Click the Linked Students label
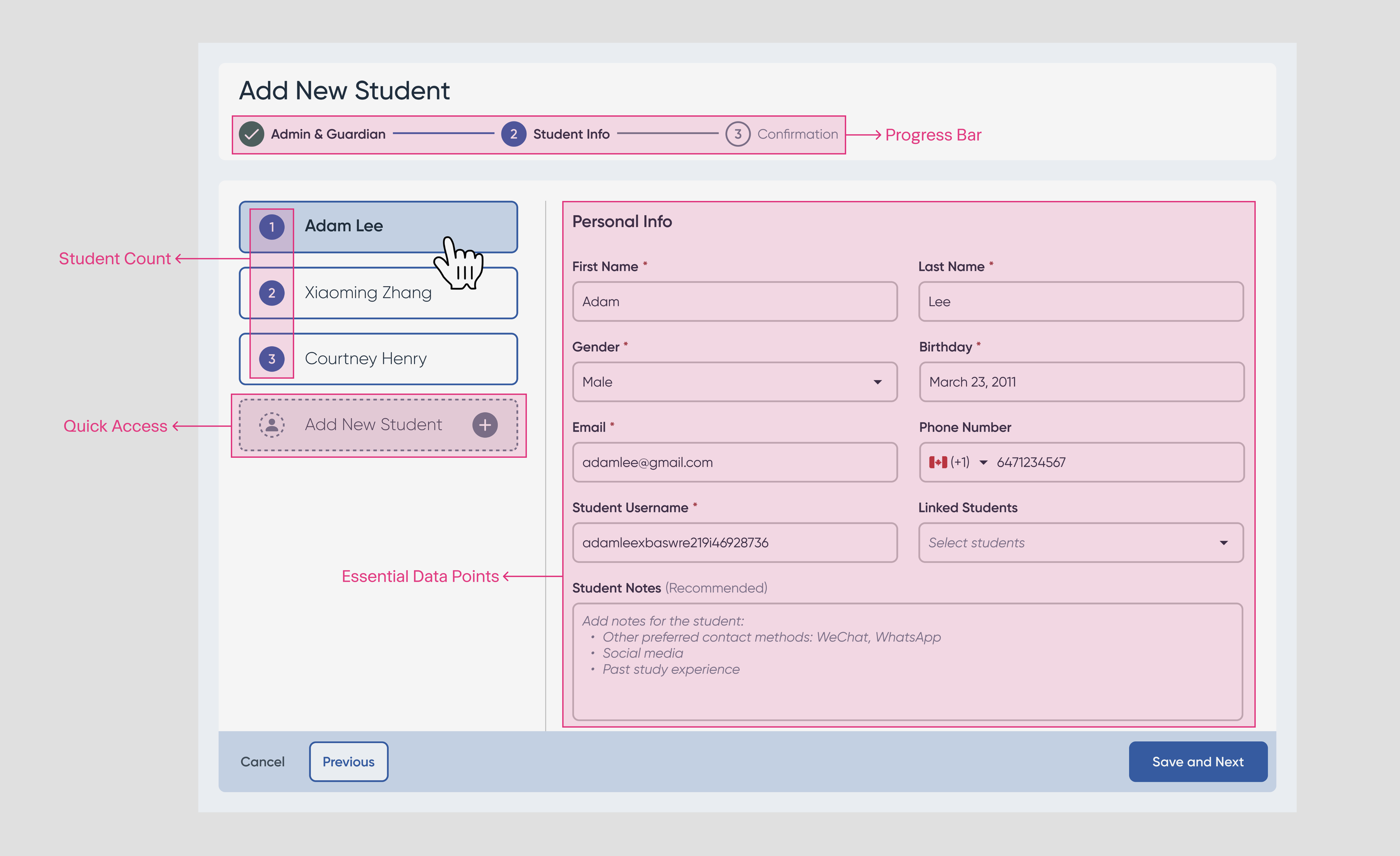This screenshot has width=1400, height=856. tap(968, 508)
